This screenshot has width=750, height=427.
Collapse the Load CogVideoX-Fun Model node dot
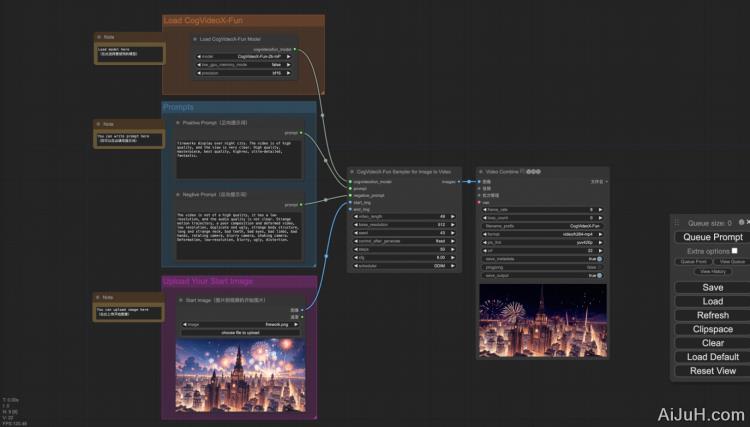pos(196,39)
